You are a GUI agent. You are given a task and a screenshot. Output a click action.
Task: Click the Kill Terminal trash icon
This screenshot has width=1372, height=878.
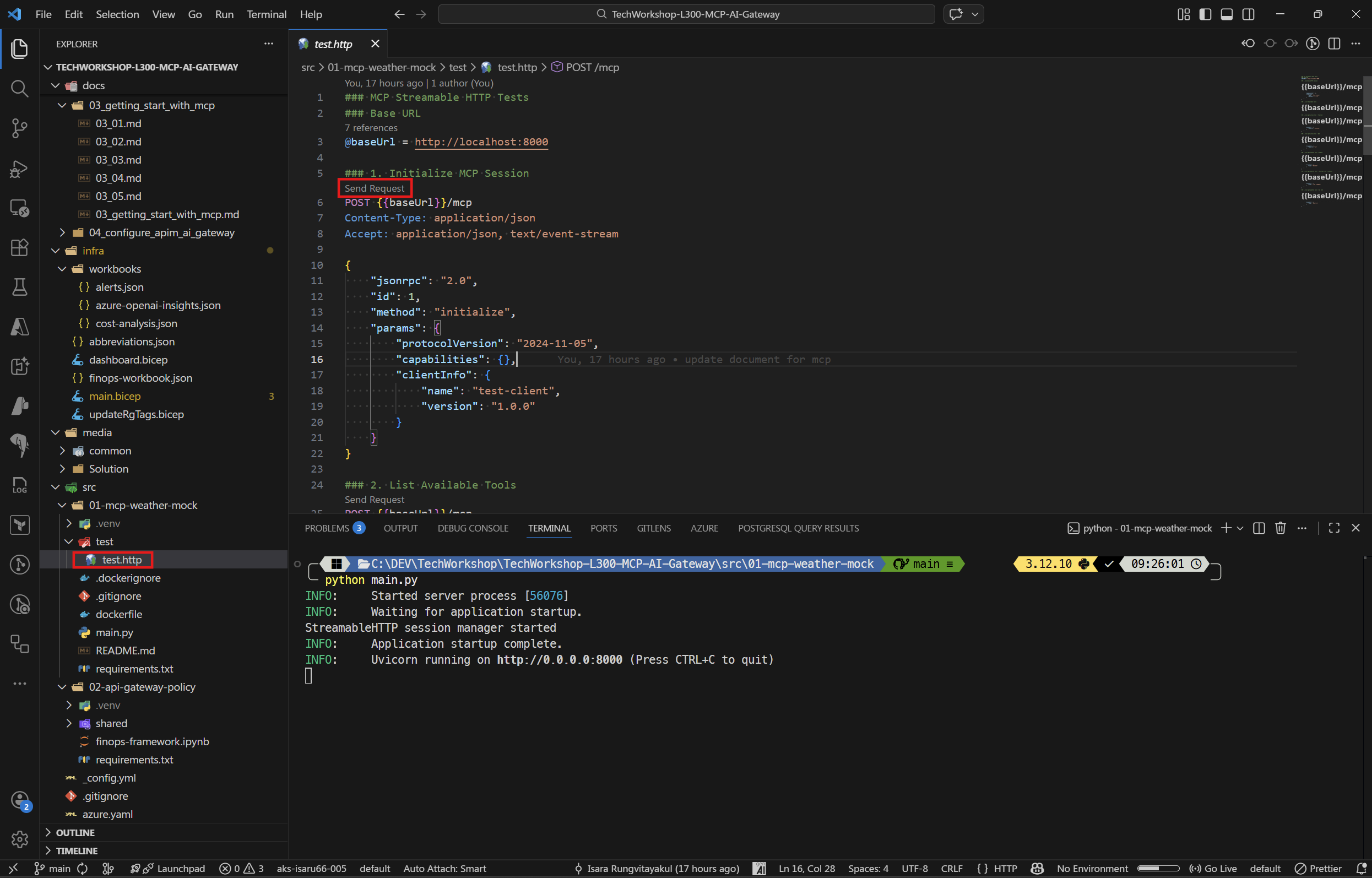pos(1280,528)
